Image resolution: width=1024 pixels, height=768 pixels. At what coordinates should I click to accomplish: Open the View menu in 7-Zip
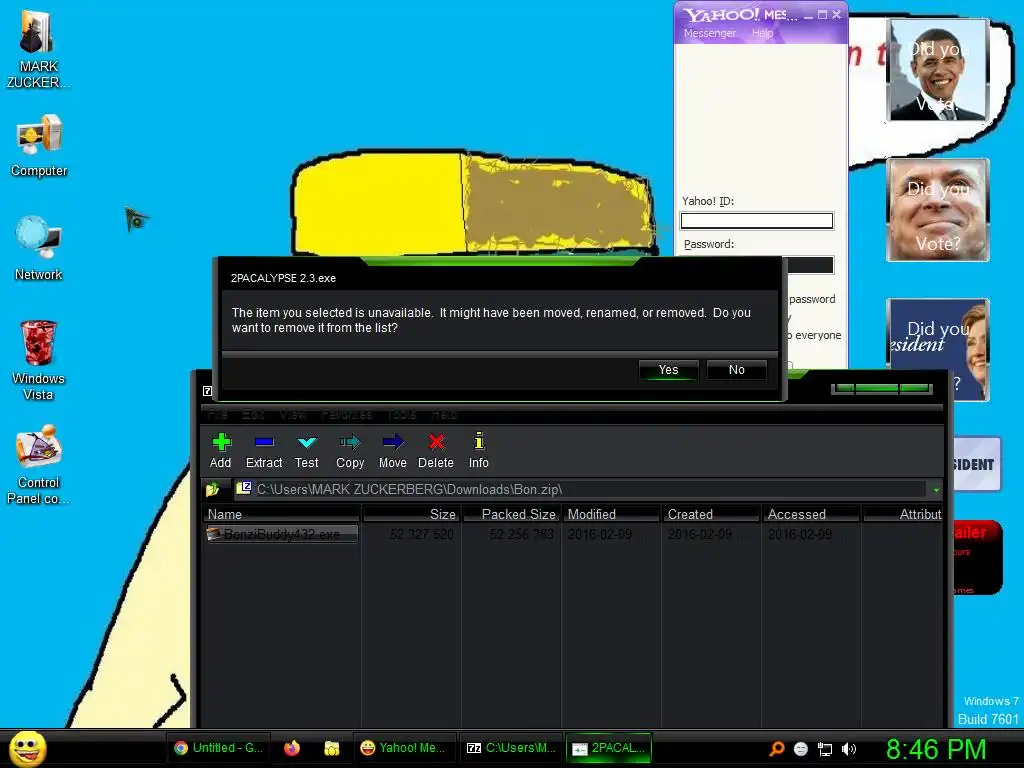tap(293, 414)
